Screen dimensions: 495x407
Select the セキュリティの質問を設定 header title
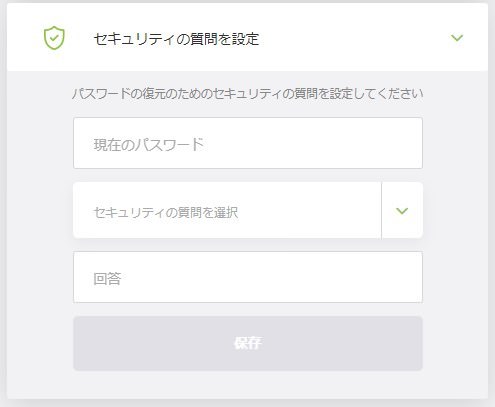(x=176, y=39)
